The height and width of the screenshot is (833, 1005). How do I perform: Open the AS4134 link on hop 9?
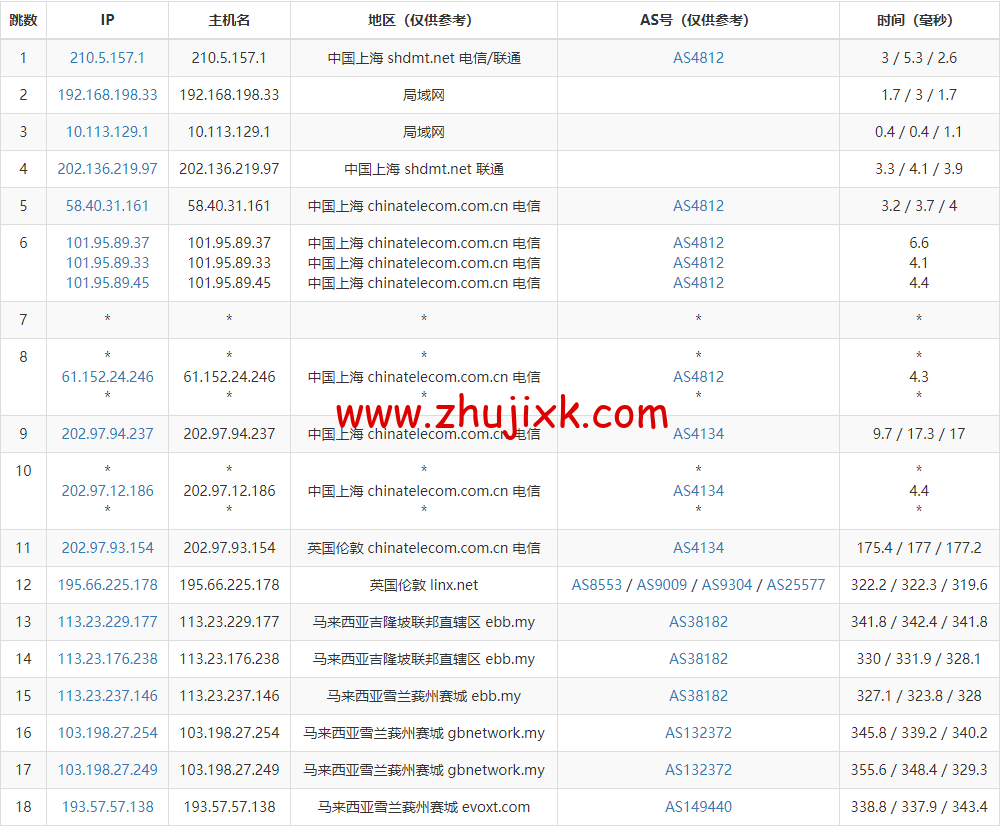point(698,434)
